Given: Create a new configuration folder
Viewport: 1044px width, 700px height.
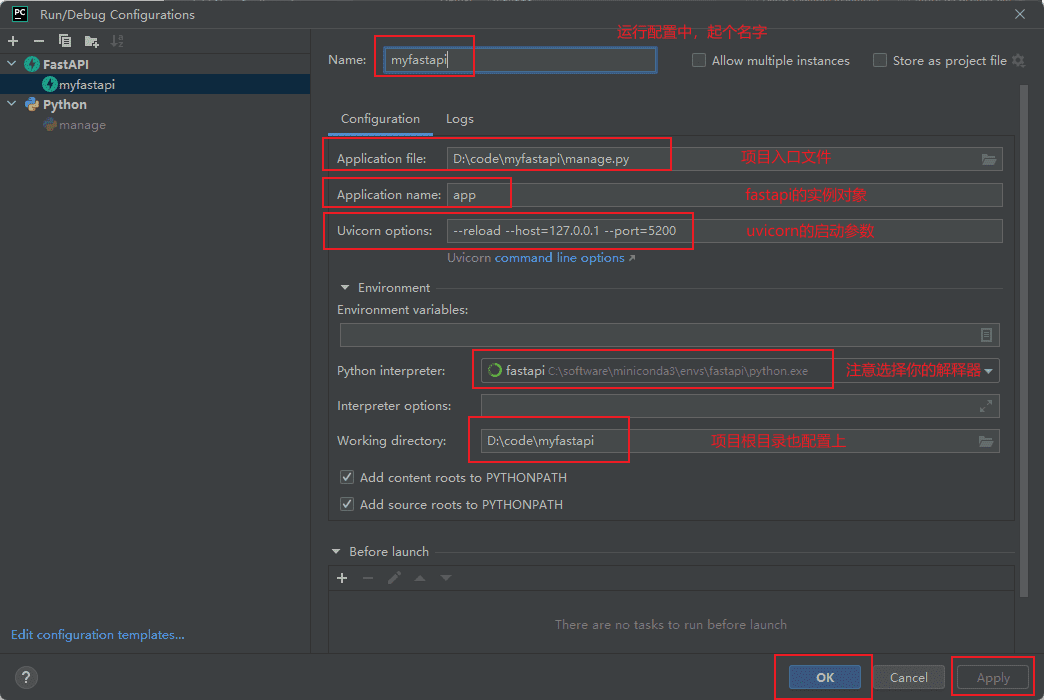Looking at the screenshot, I should tap(92, 41).
